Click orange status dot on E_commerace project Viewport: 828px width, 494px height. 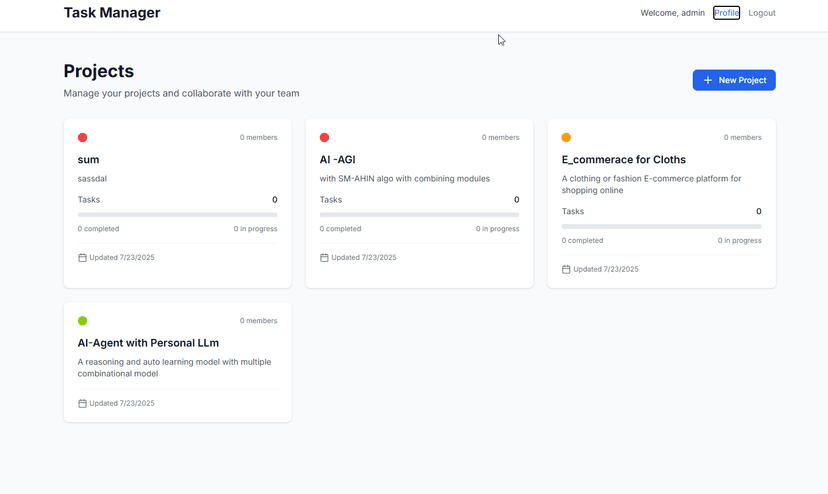pos(566,137)
